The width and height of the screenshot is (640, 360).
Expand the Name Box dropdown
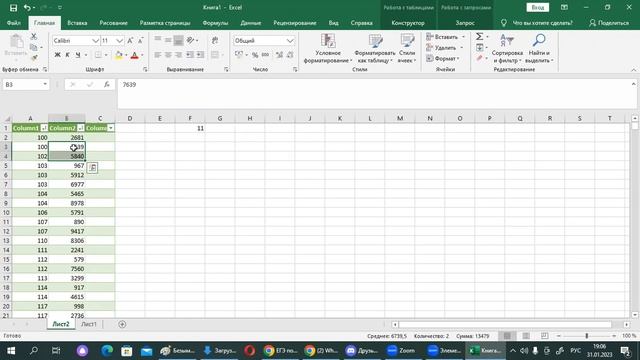[x=45, y=84]
